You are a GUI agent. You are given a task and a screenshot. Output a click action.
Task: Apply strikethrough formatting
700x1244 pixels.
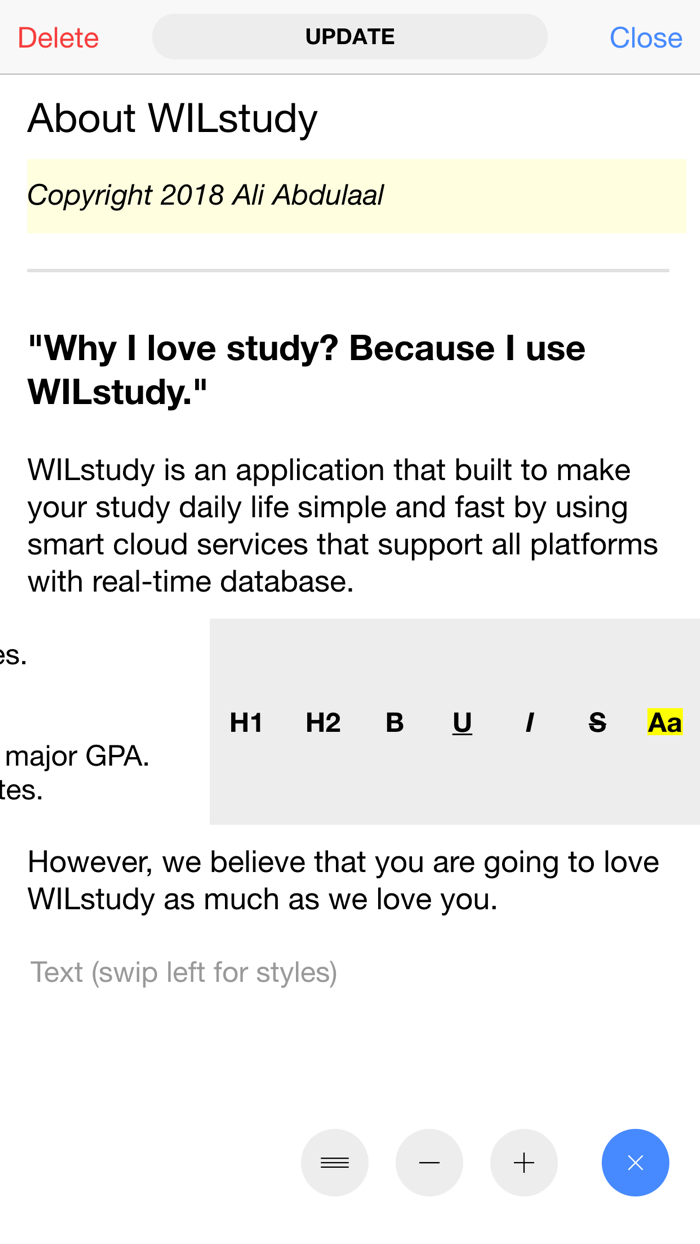(x=597, y=722)
